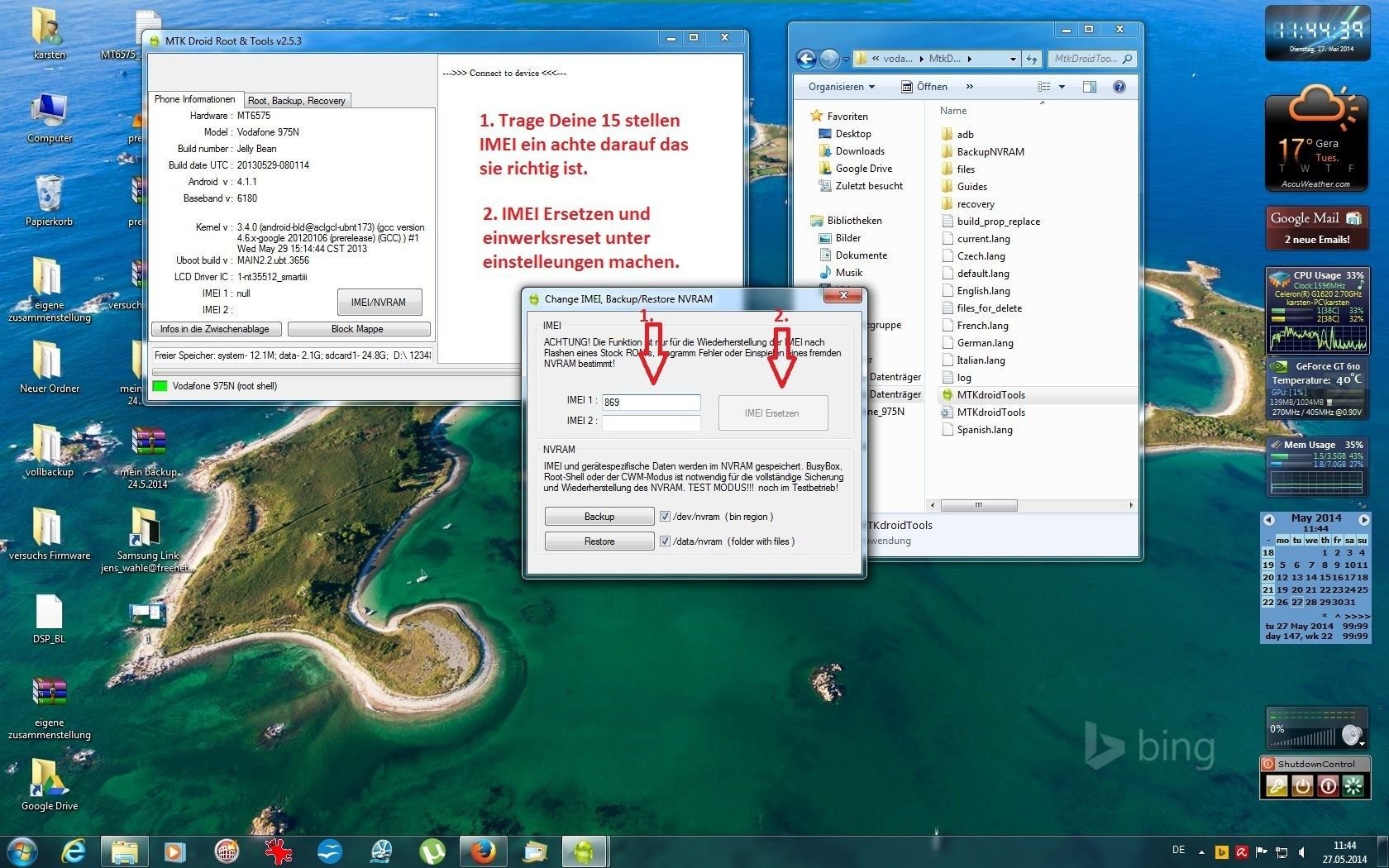Open the mein backup 24.5.2014 archive

click(148, 458)
